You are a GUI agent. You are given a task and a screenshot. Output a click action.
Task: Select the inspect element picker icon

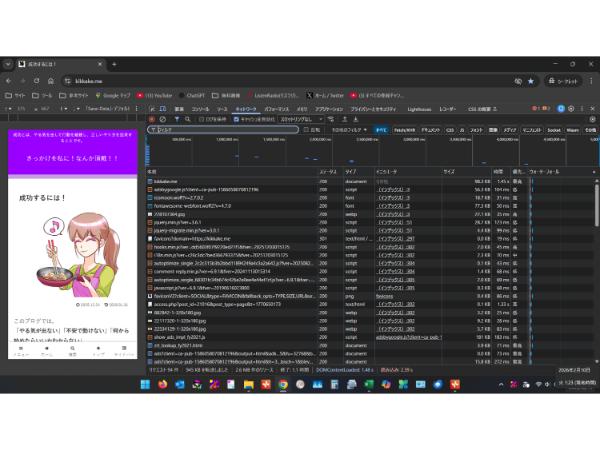tap(152, 109)
